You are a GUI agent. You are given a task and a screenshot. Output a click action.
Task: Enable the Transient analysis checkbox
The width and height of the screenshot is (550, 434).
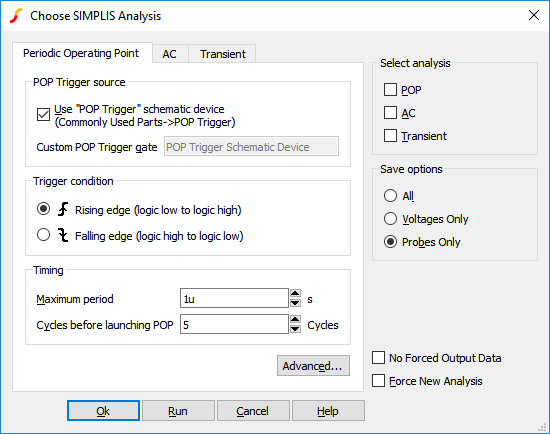point(390,136)
